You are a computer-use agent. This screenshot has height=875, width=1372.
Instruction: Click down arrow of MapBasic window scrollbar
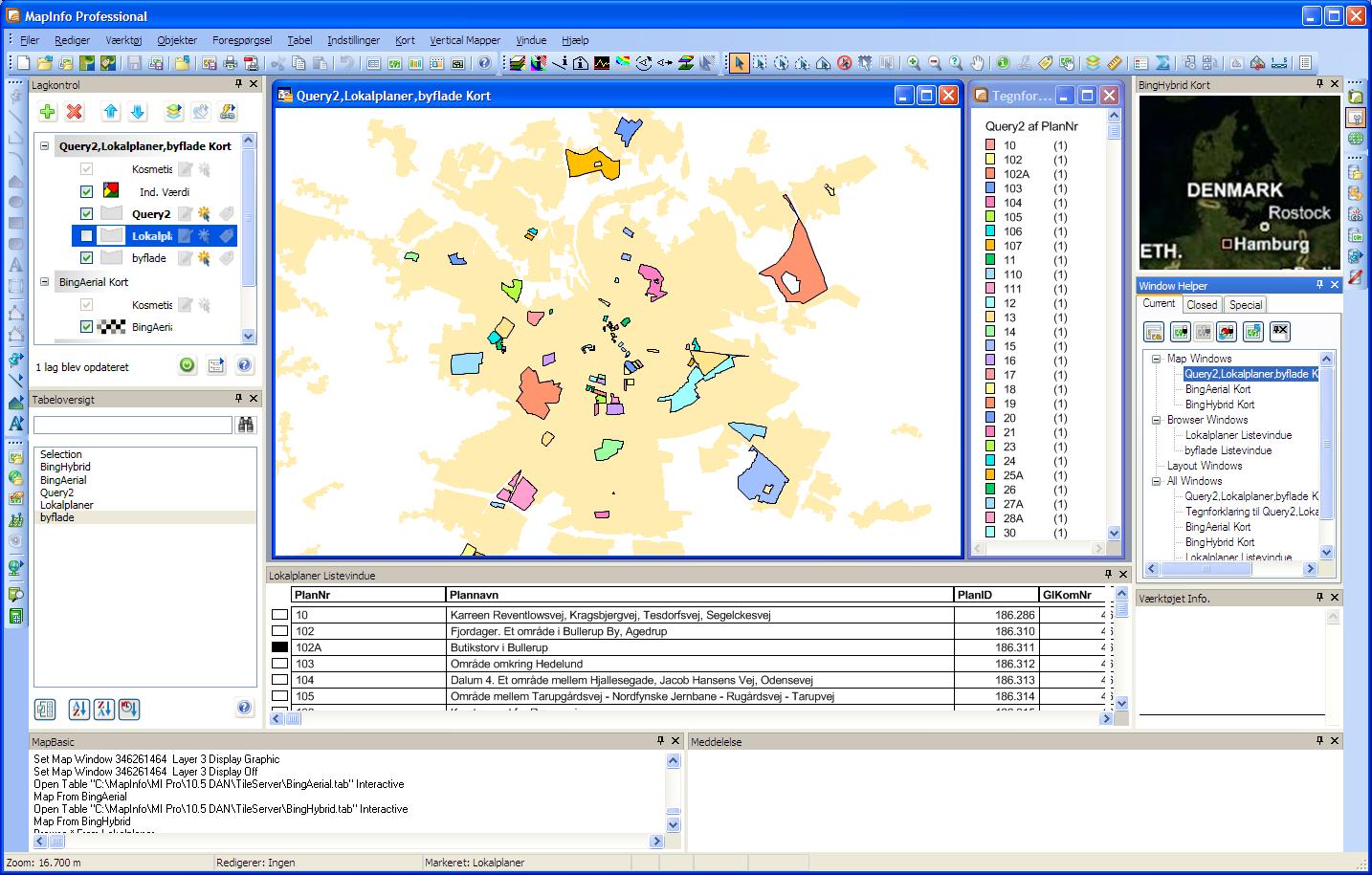[673, 823]
